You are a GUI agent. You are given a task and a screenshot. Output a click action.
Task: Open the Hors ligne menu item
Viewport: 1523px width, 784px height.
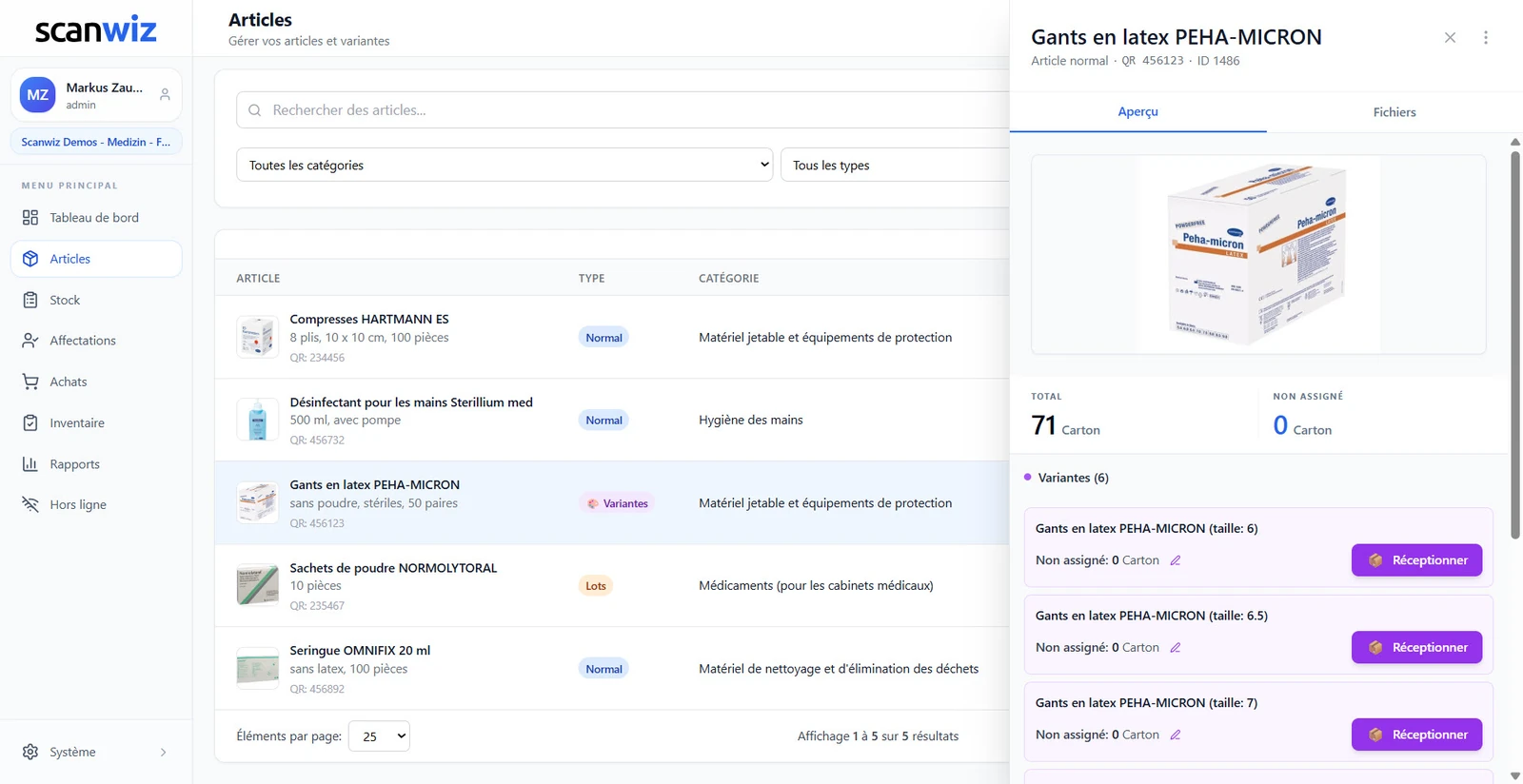pos(96,504)
